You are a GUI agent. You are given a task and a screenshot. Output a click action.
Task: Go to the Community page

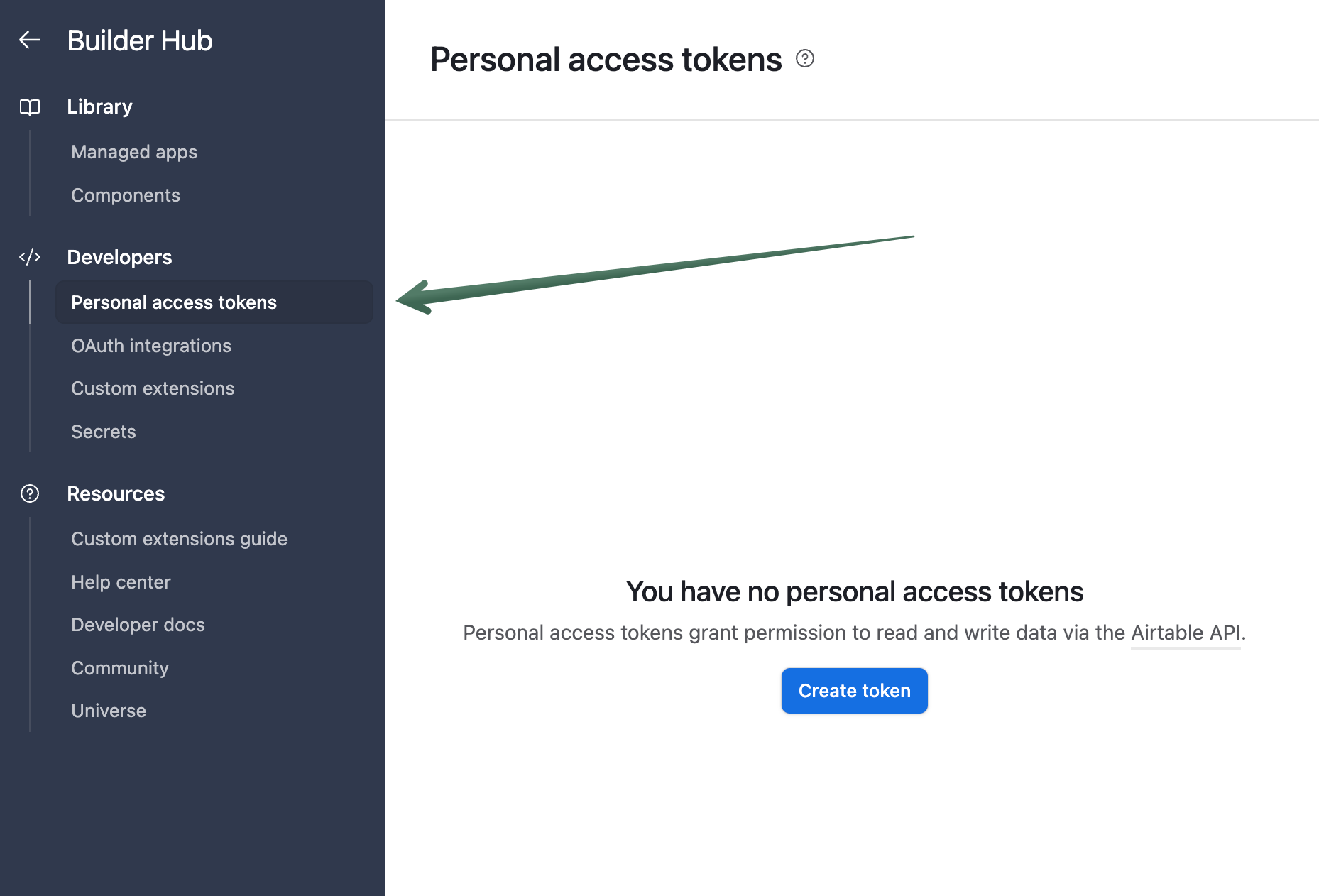(119, 668)
